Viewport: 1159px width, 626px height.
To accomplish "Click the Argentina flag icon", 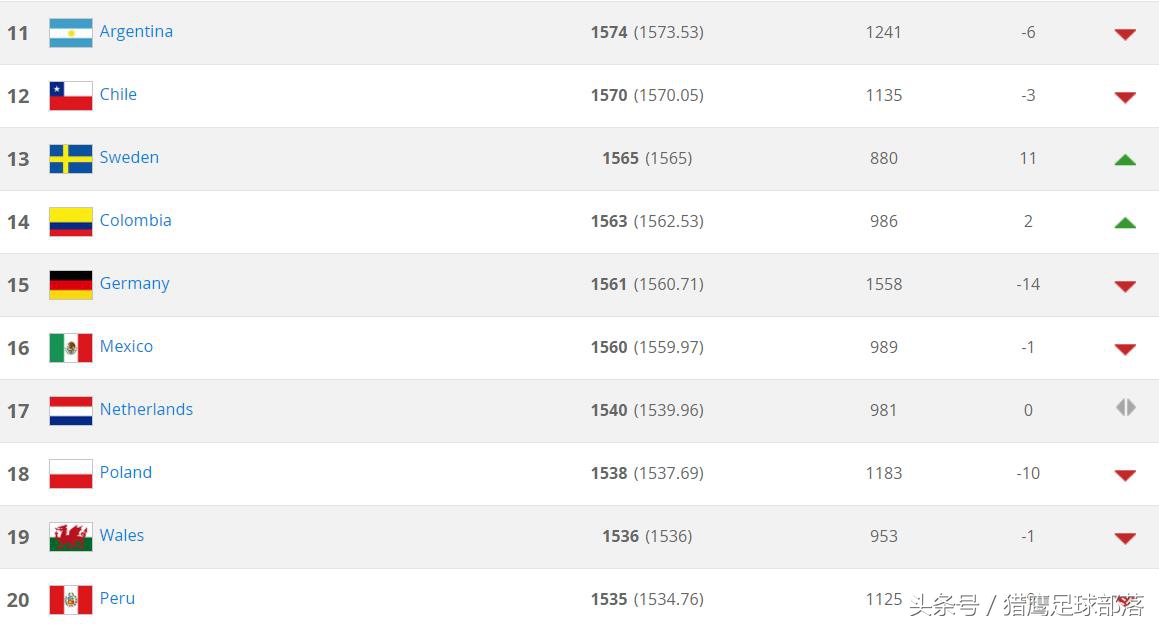I will [x=71, y=33].
